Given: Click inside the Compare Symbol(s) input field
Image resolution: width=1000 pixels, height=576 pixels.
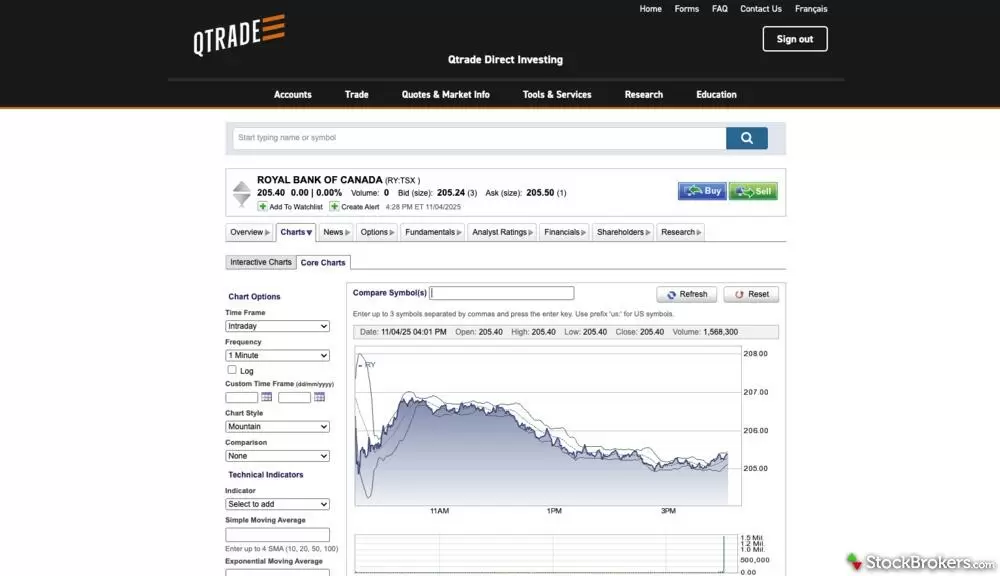Looking at the screenshot, I should [x=500, y=292].
